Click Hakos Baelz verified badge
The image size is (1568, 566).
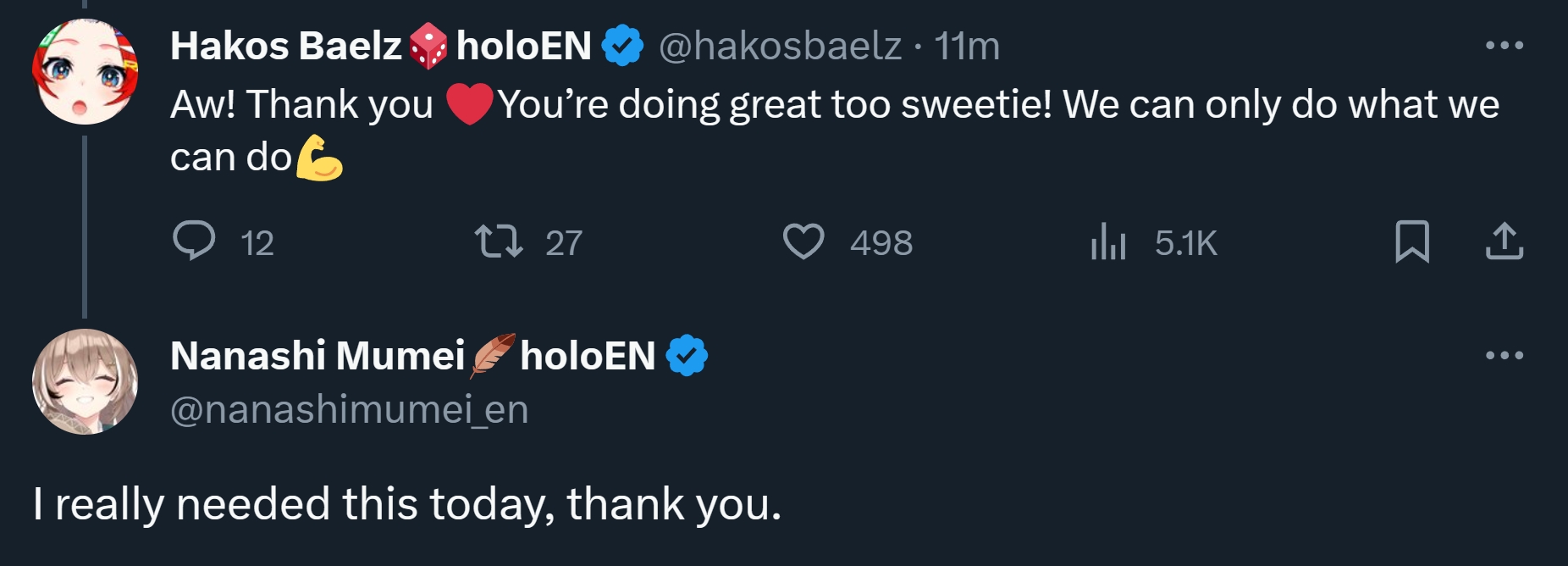622,46
